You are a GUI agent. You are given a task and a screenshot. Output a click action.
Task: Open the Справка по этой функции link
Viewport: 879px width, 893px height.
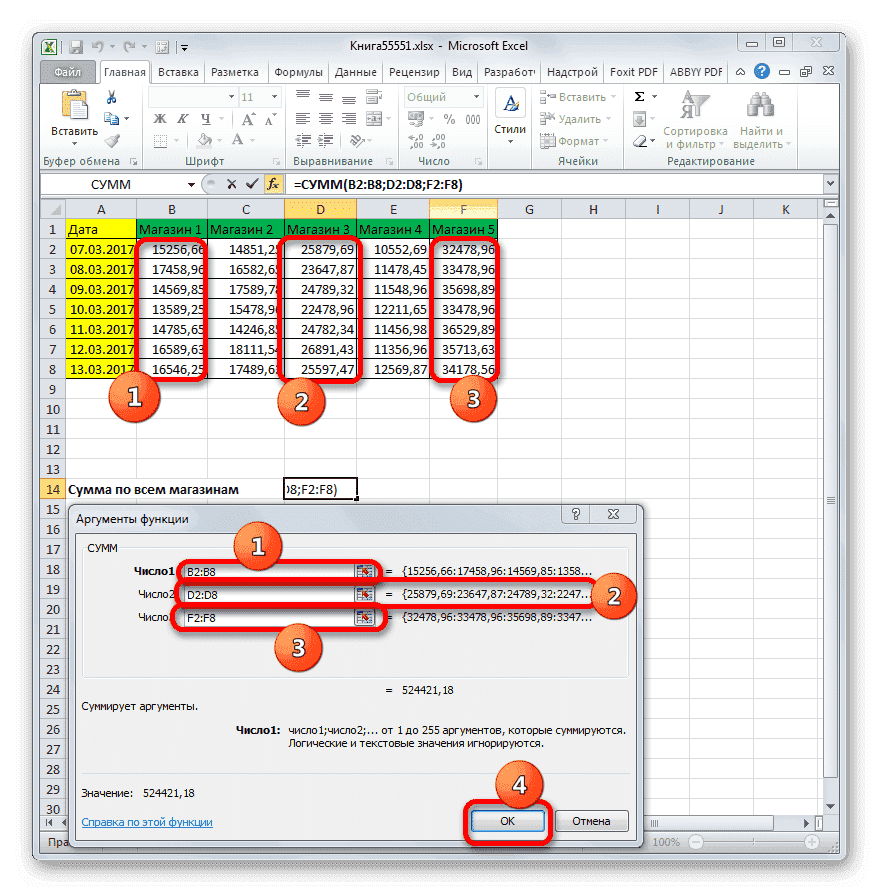point(147,822)
